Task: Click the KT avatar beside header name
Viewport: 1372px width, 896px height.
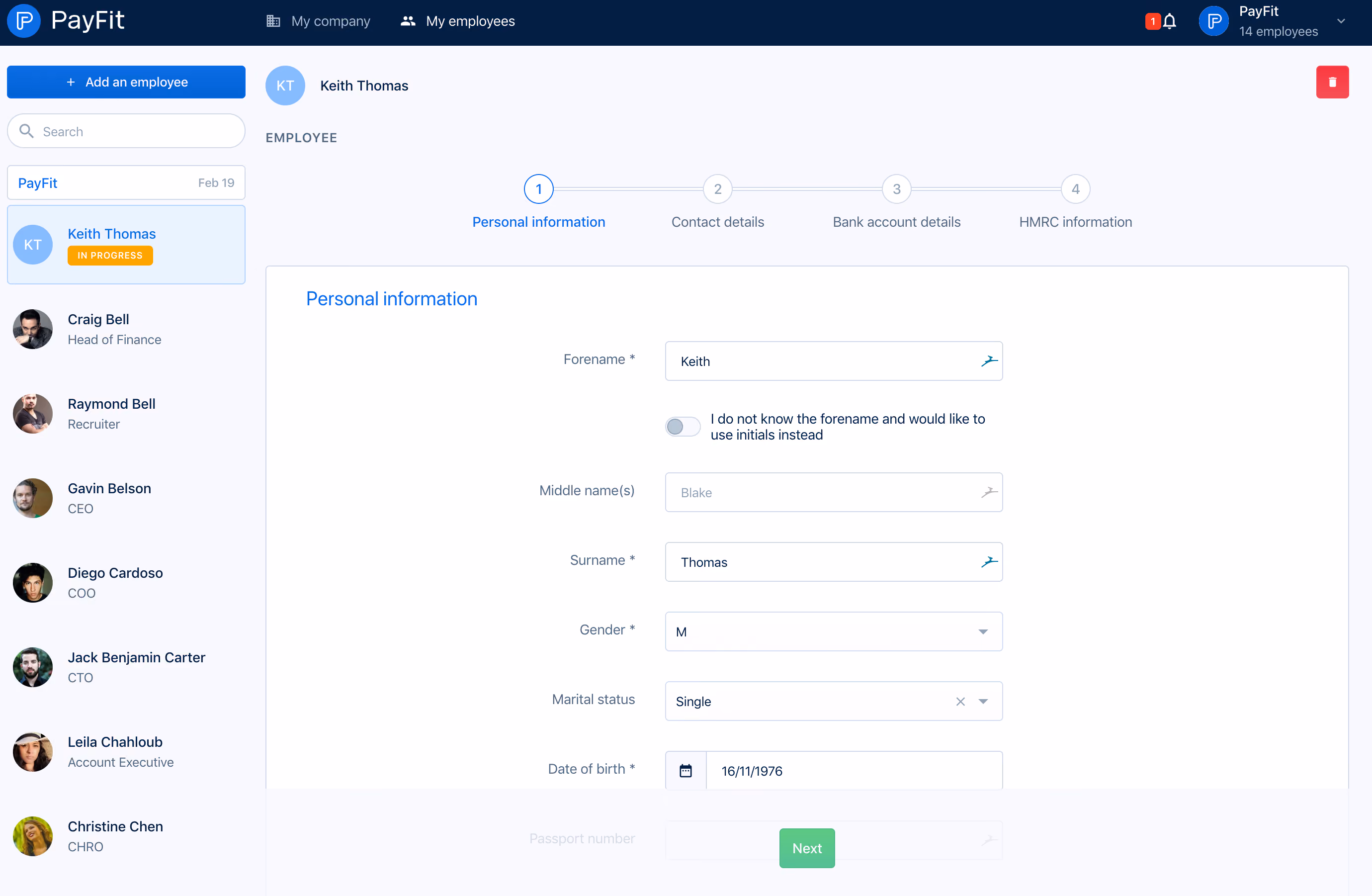Action: [285, 86]
